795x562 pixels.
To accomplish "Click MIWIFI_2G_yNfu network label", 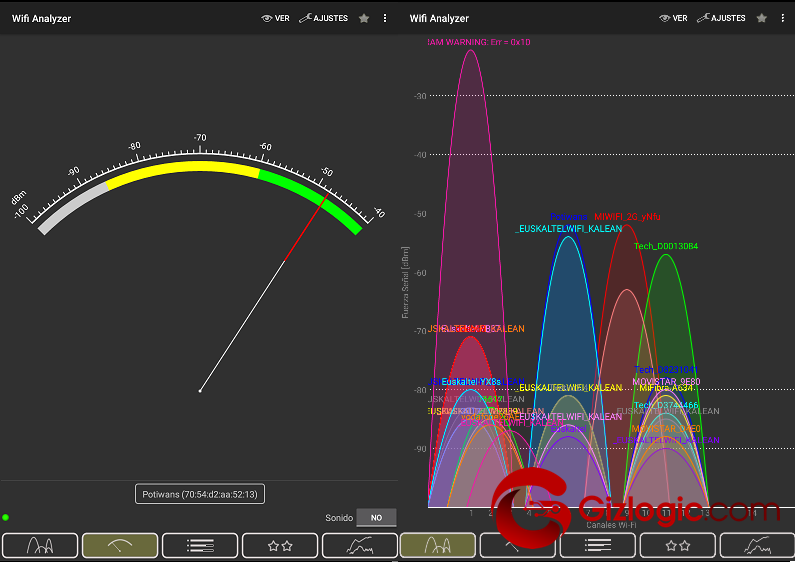I will point(627,217).
